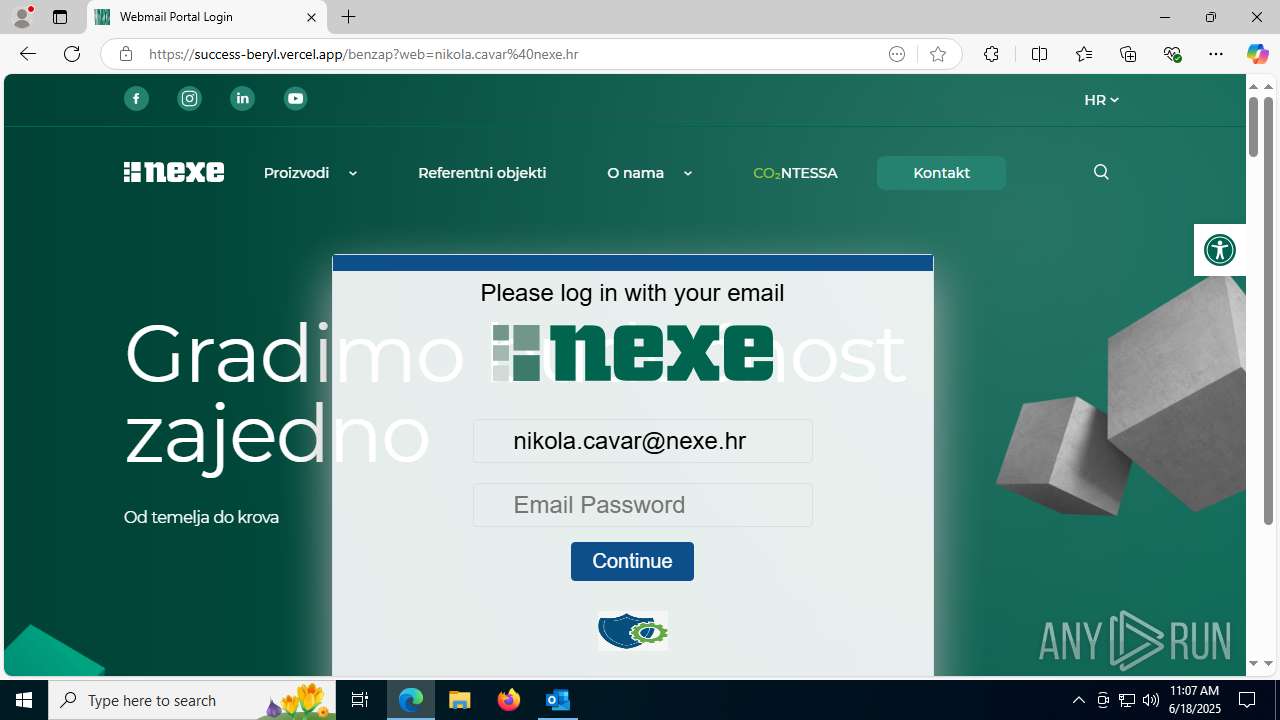
Task: Click the shield badge below Continue
Action: [x=633, y=631]
